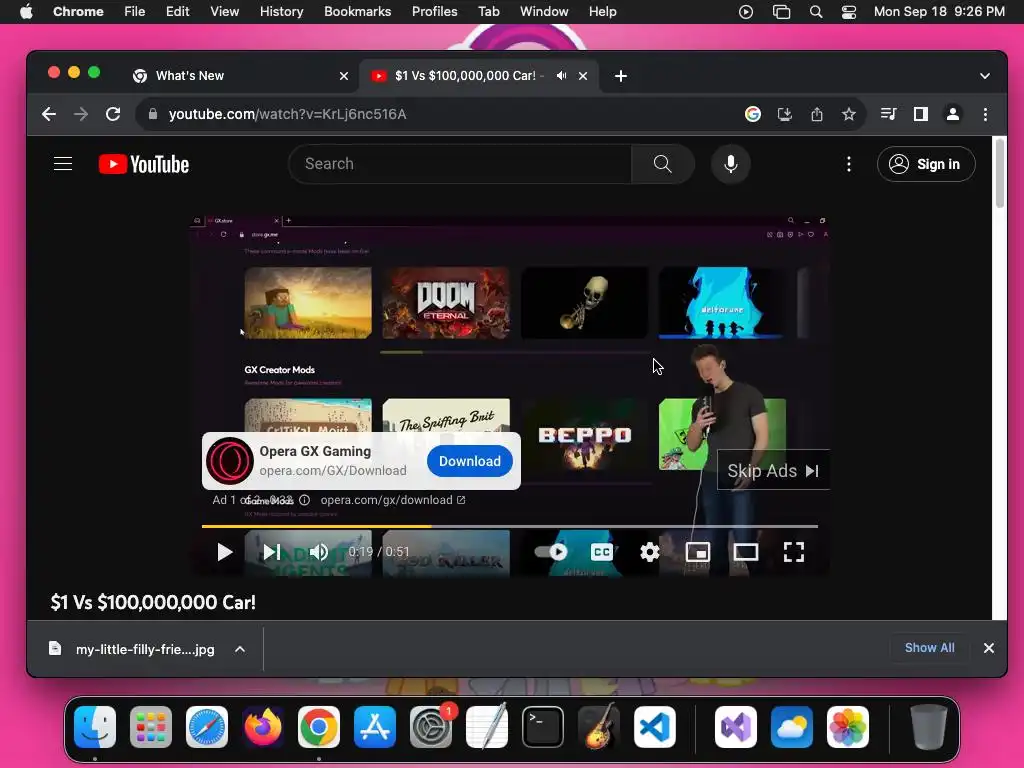The height and width of the screenshot is (768, 1024).
Task: Start voice search with microphone icon
Action: pos(731,164)
